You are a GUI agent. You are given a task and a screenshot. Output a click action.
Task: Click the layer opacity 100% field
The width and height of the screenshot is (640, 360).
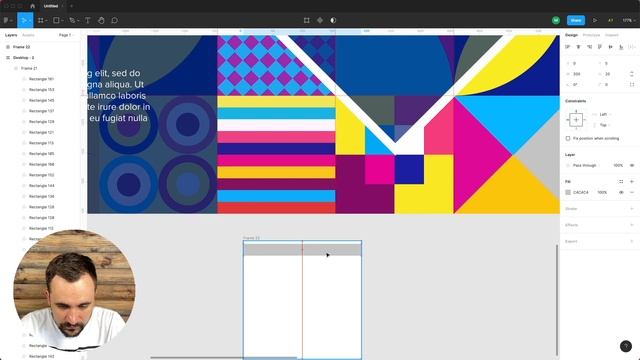point(618,165)
